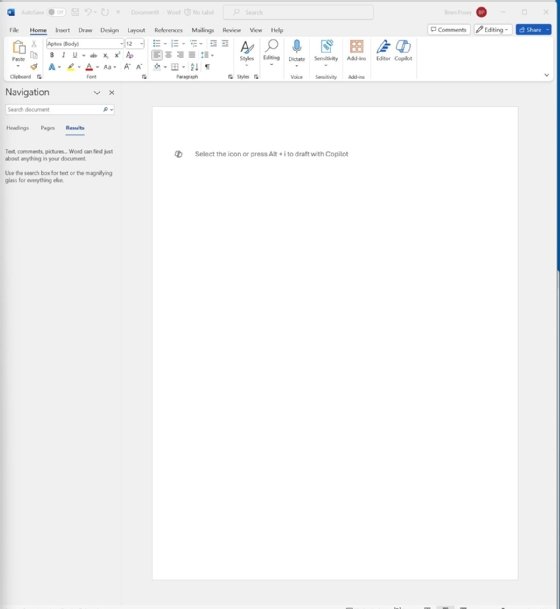Sort paragraph contents icon

click(195, 67)
